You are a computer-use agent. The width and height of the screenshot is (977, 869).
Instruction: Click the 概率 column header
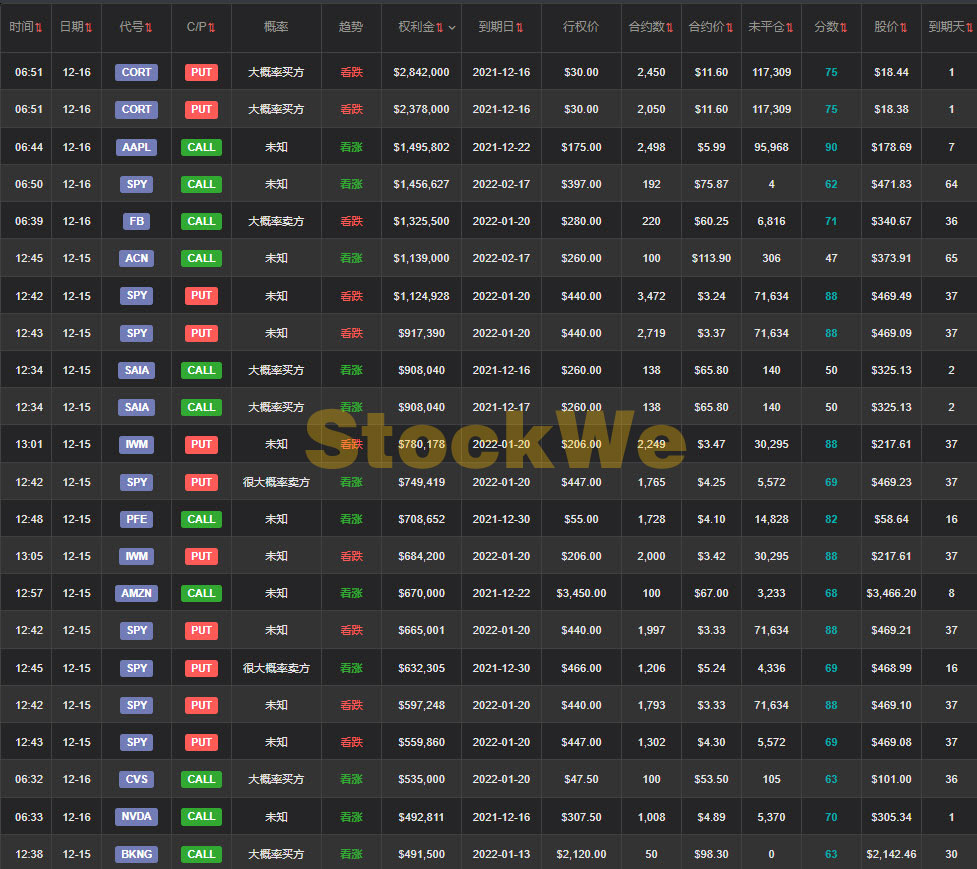tap(276, 27)
